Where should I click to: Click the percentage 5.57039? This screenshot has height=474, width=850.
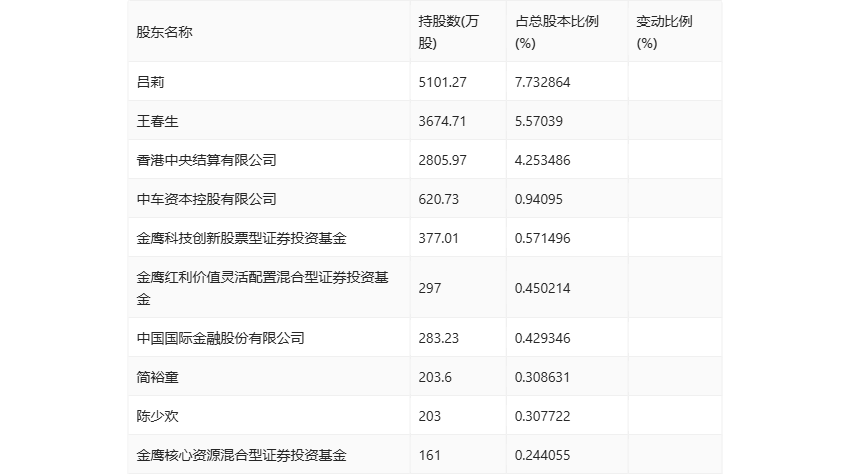(539, 121)
